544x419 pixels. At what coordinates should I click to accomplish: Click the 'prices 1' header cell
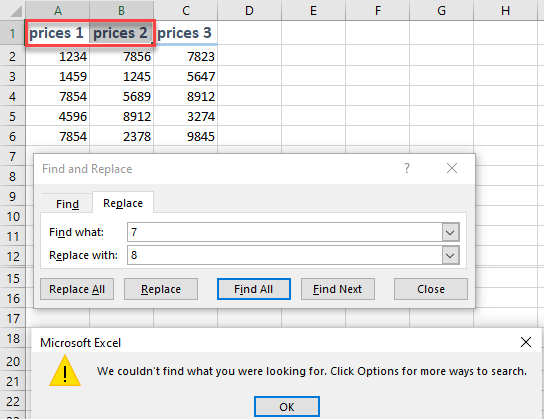click(x=58, y=33)
